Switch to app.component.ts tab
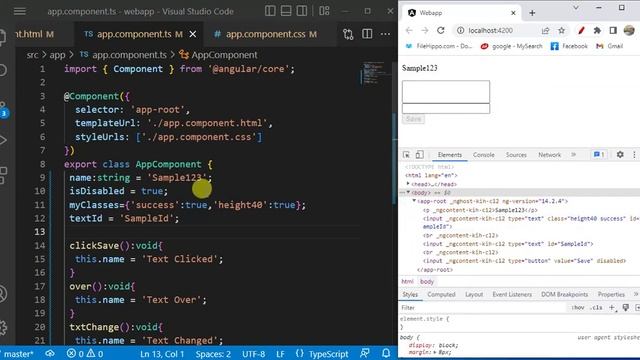The image size is (640, 360). [x=133, y=35]
